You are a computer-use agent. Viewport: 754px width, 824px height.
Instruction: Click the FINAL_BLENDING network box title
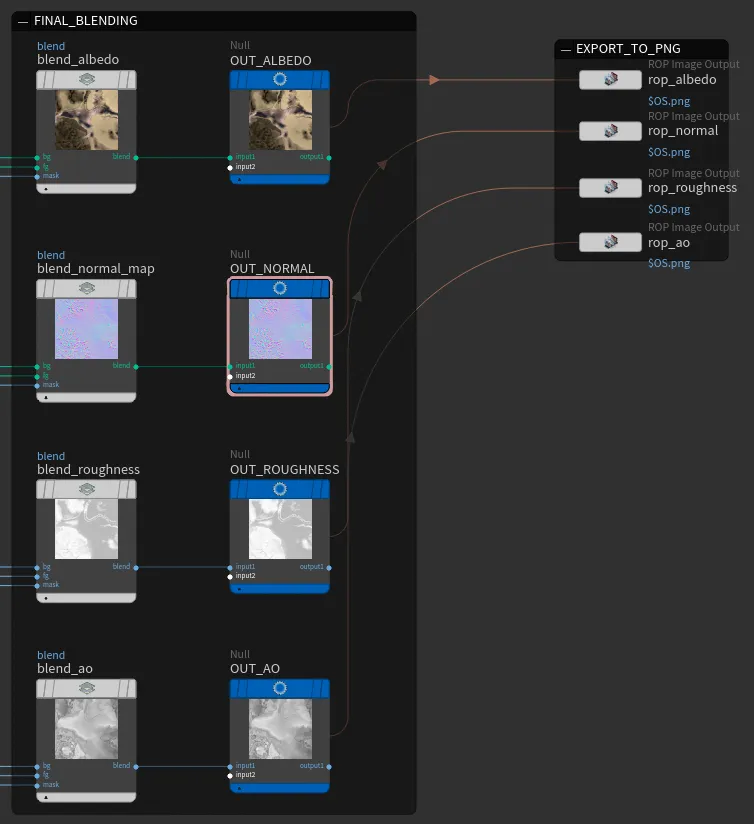tap(86, 21)
